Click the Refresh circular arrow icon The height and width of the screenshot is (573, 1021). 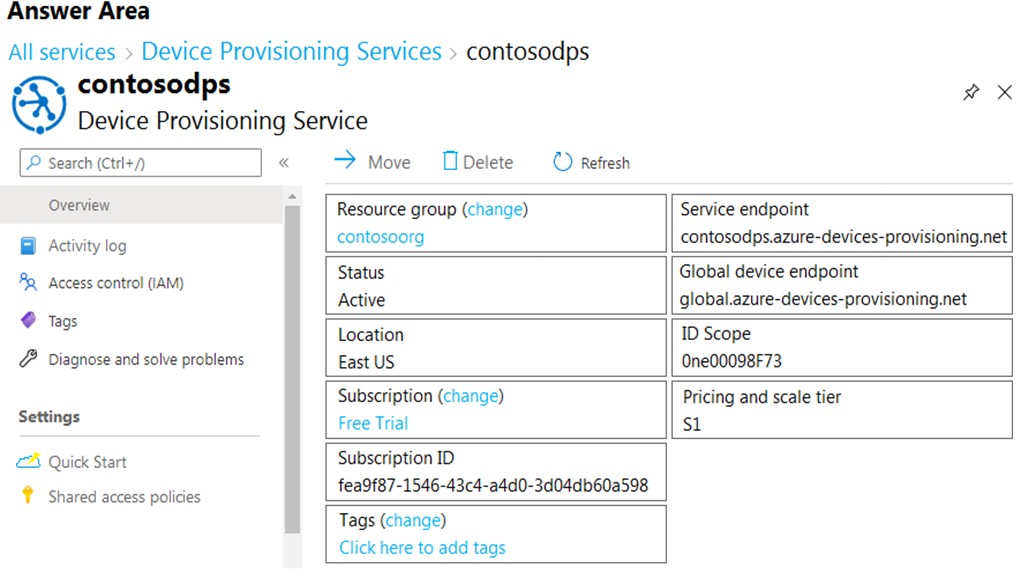click(x=563, y=161)
